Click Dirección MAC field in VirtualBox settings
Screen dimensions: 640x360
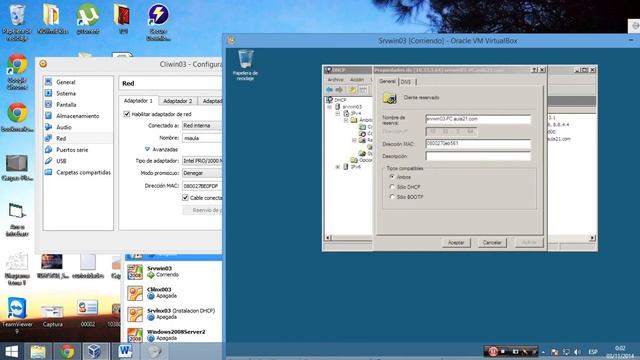click(202, 186)
